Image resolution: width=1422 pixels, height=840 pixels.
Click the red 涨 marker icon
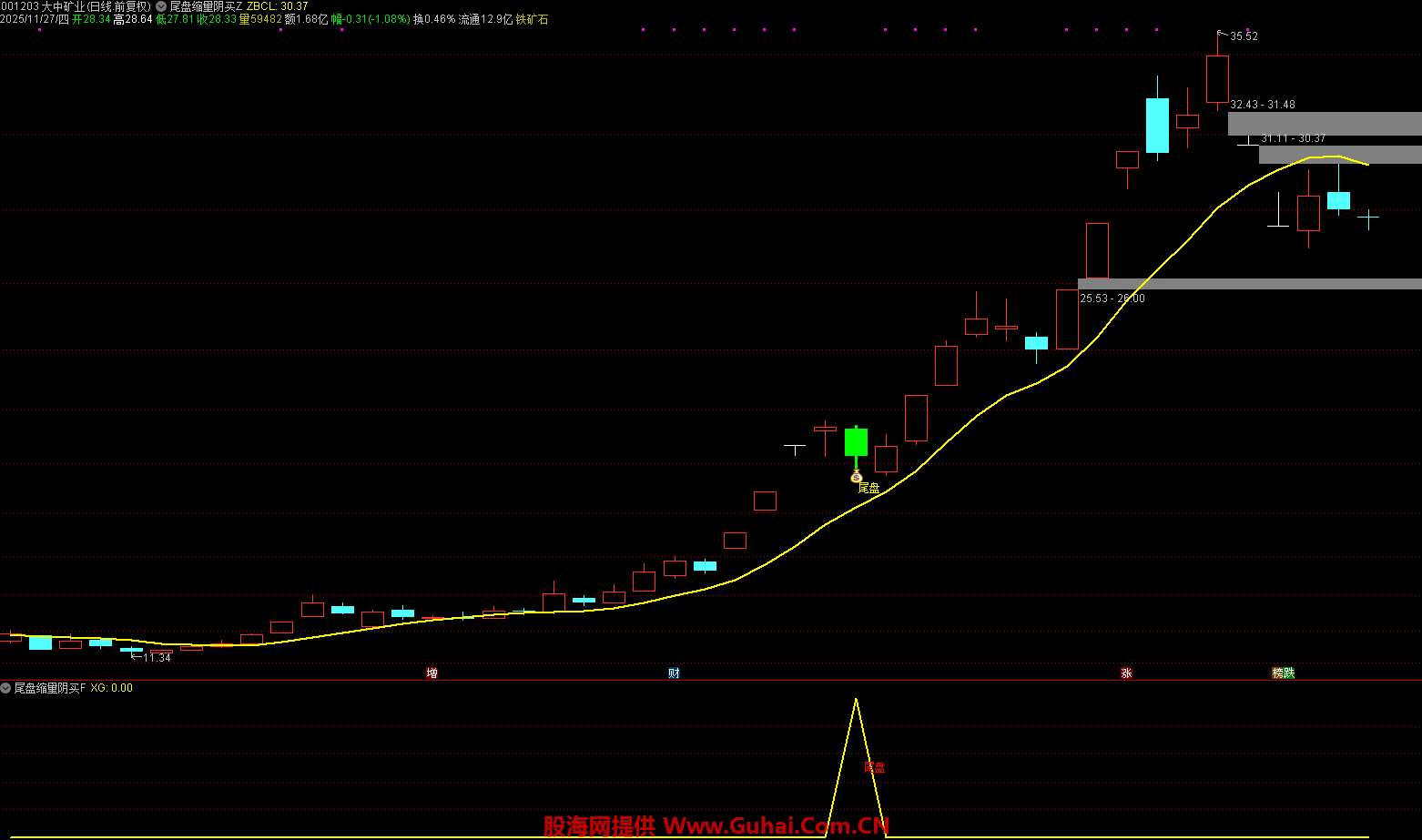click(1126, 673)
